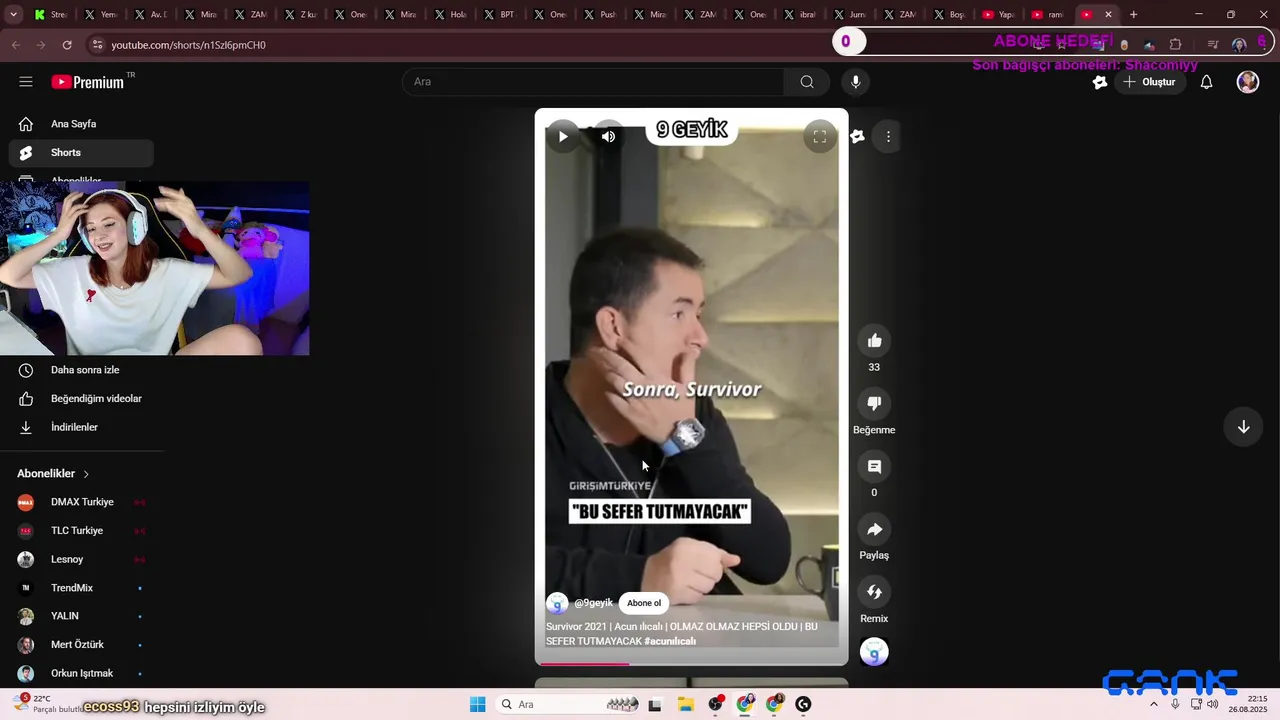Click the site info icon in address bar
Viewport: 1280px width, 720px height.
(x=96, y=45)
